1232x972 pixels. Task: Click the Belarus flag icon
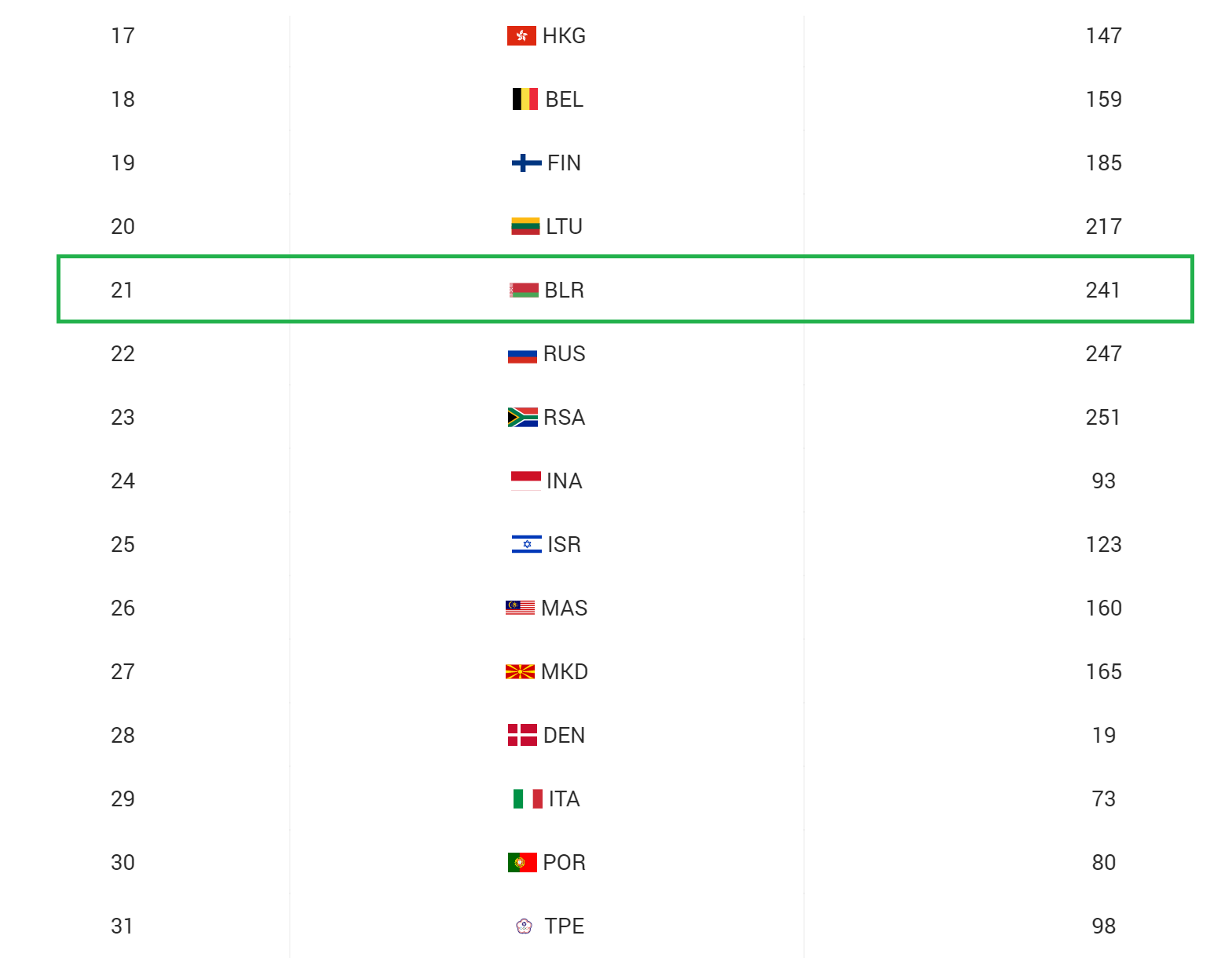click(x=524, y=291)
